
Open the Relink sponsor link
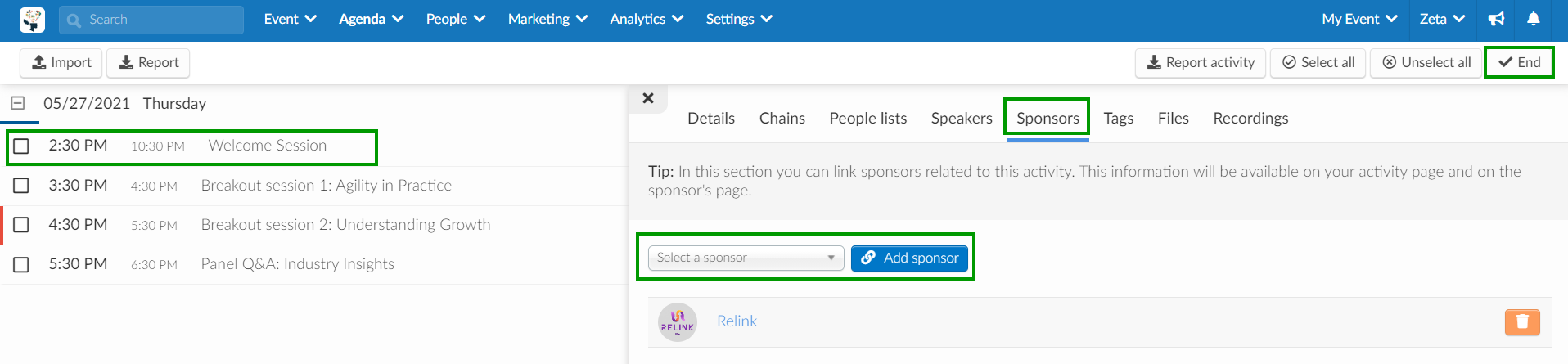pos(737,321)
